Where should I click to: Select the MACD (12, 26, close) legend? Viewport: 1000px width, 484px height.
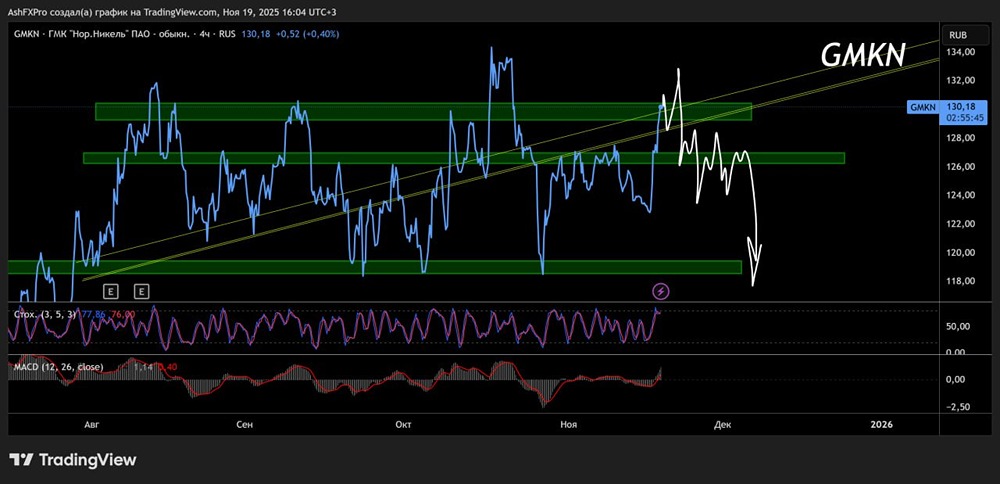(58, 367)
